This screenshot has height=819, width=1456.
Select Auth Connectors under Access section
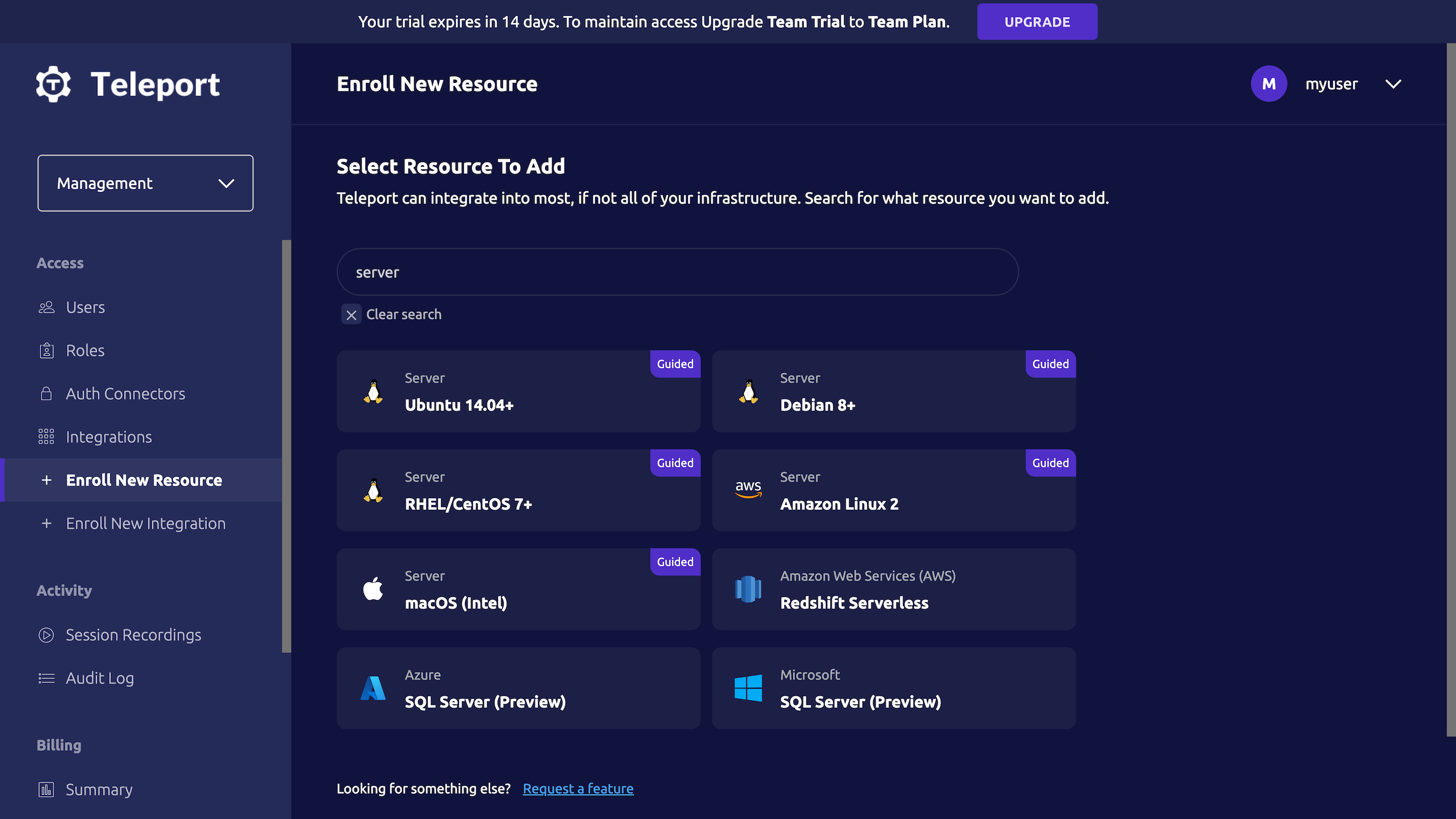point(125,393)
